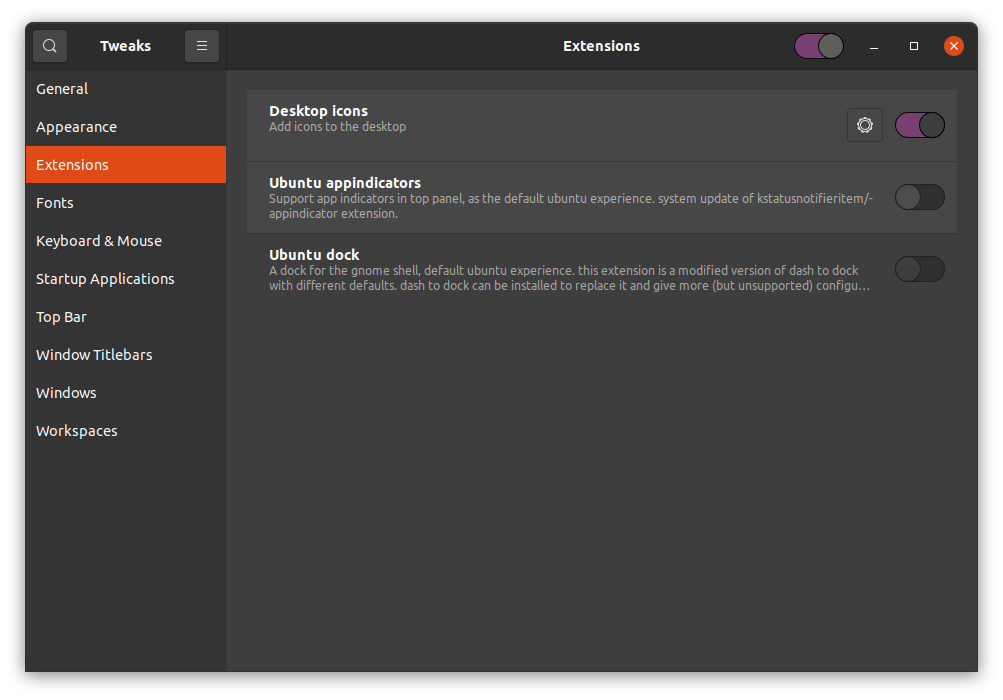
Task: Go to the Windows section
Action: click(x=126, y=393)
